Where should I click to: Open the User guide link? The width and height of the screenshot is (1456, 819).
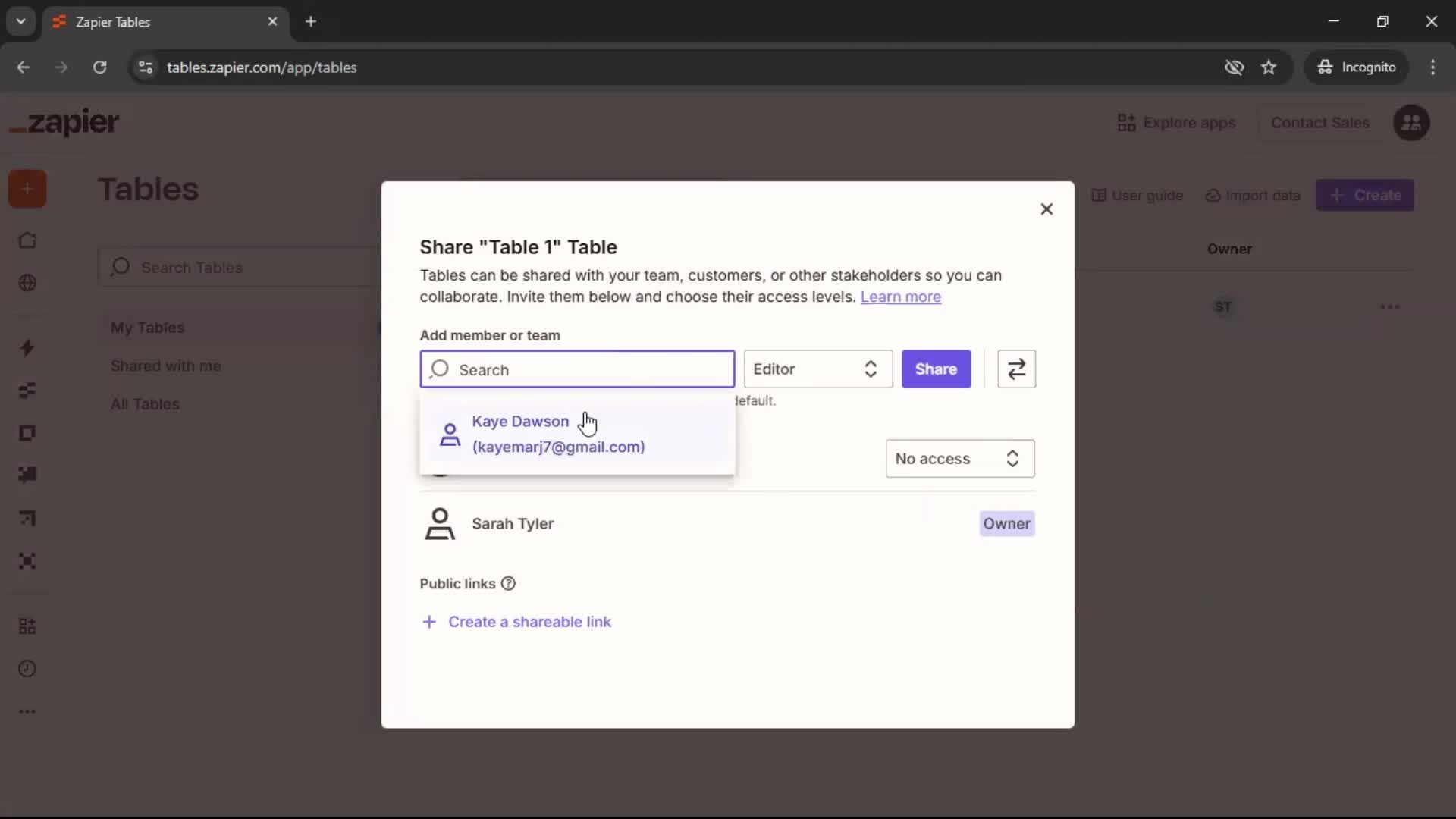[1137, 196]
